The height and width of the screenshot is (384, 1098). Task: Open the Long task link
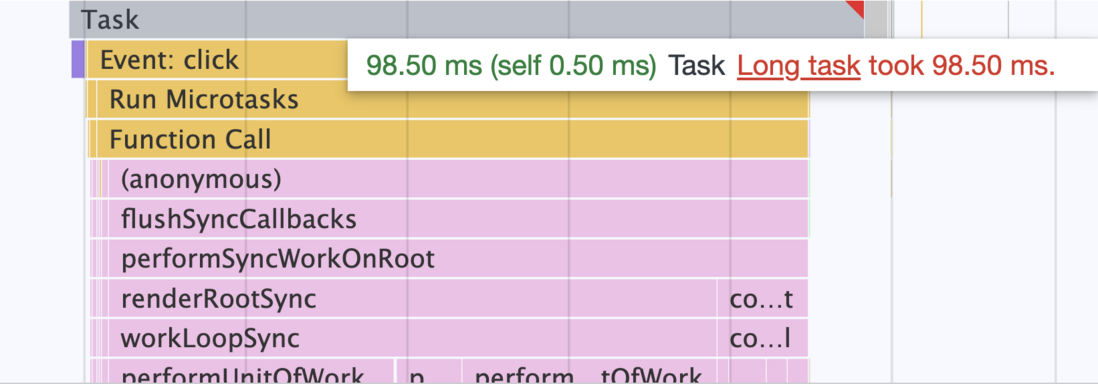tap(798, 66)
